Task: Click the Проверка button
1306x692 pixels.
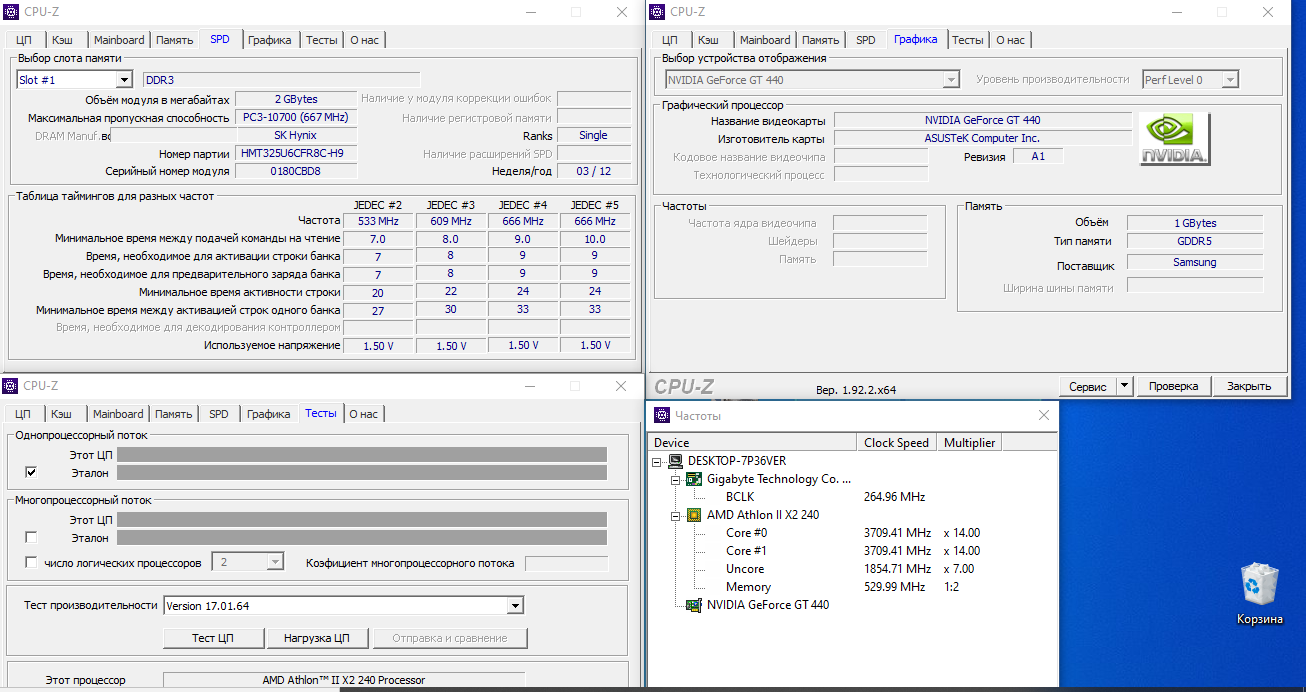Action: coord(1173,386)
